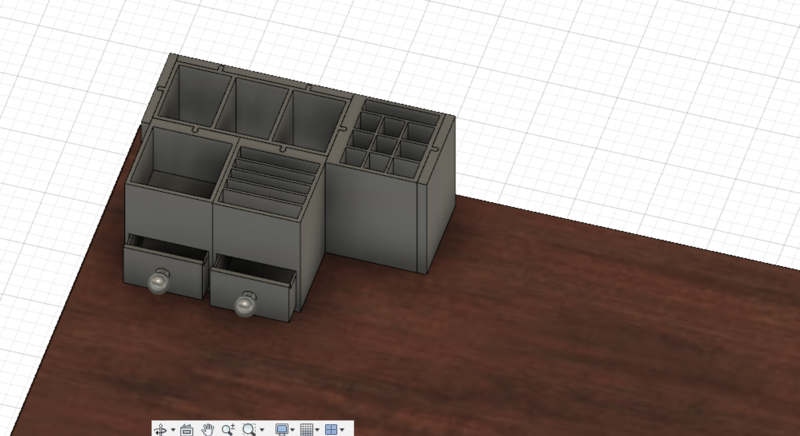Click the nine-cell grid compartment module
800x436 pixels.
389,143
